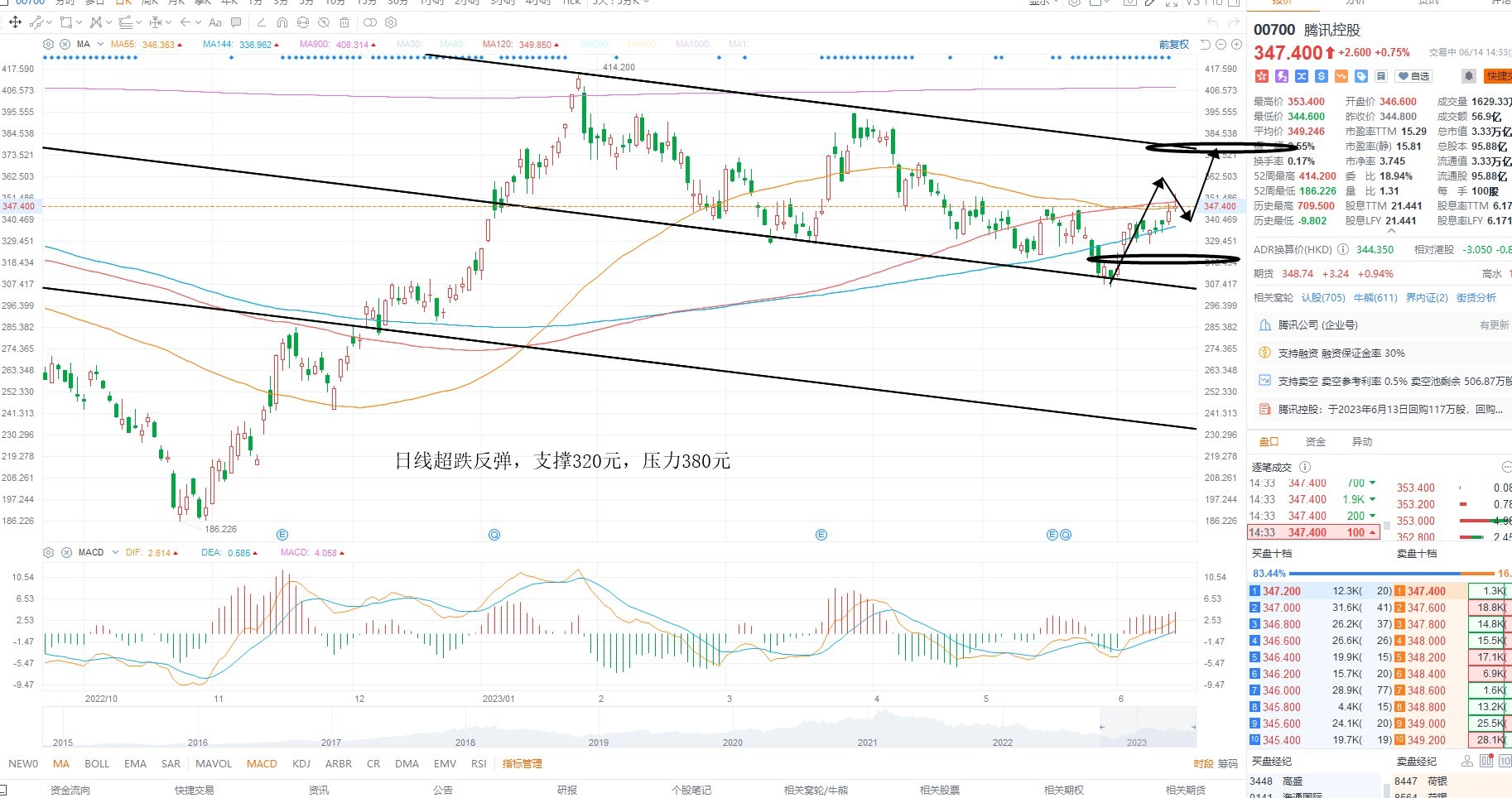This screenshot has width=1512, height=798.
Task: Click the orange 快捷交易 button
Action: tap(1498, 76)
